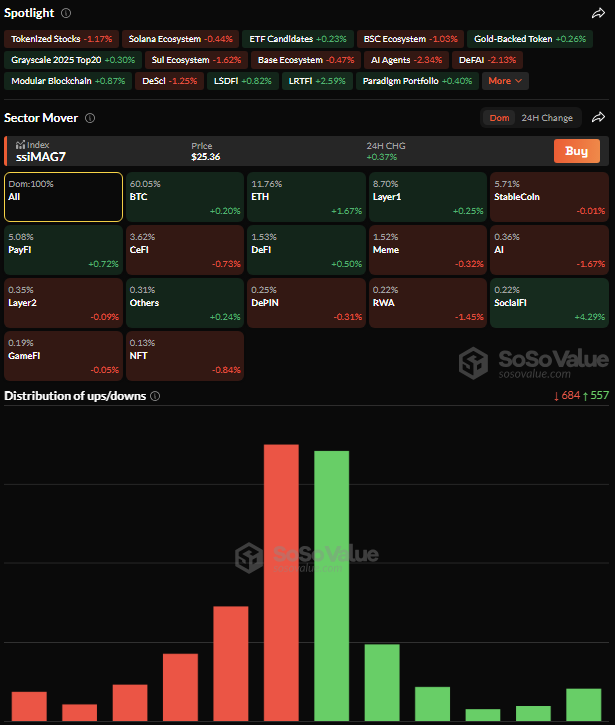
Task: Open the Tokenized Stocks spotlight tag
Action: (x=62, y=39)
